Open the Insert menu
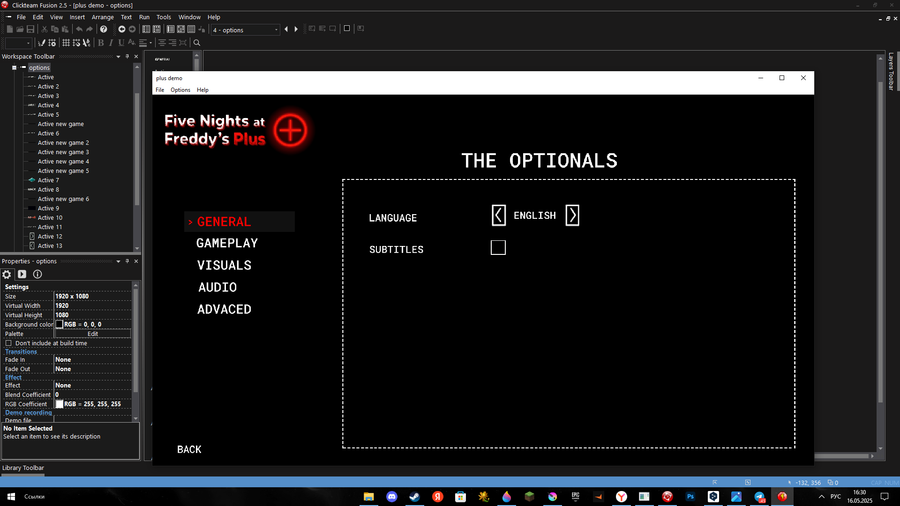The width and height of the screenshot is (900, 506). pyautogui.click(x=77, y=17)
